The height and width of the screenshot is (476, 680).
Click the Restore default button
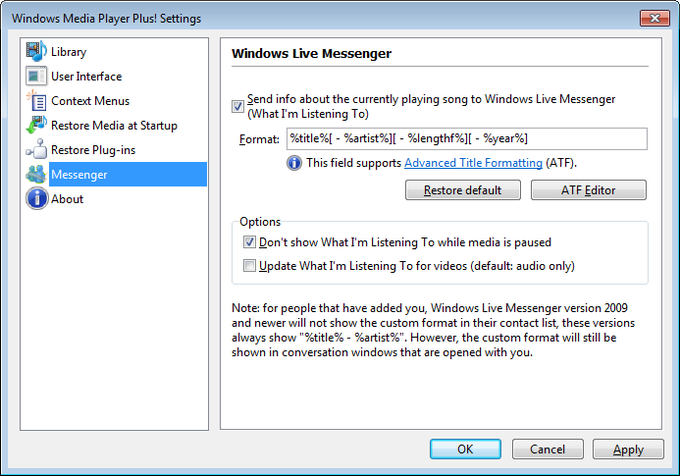pyautogui.click(x=463, y=190)
